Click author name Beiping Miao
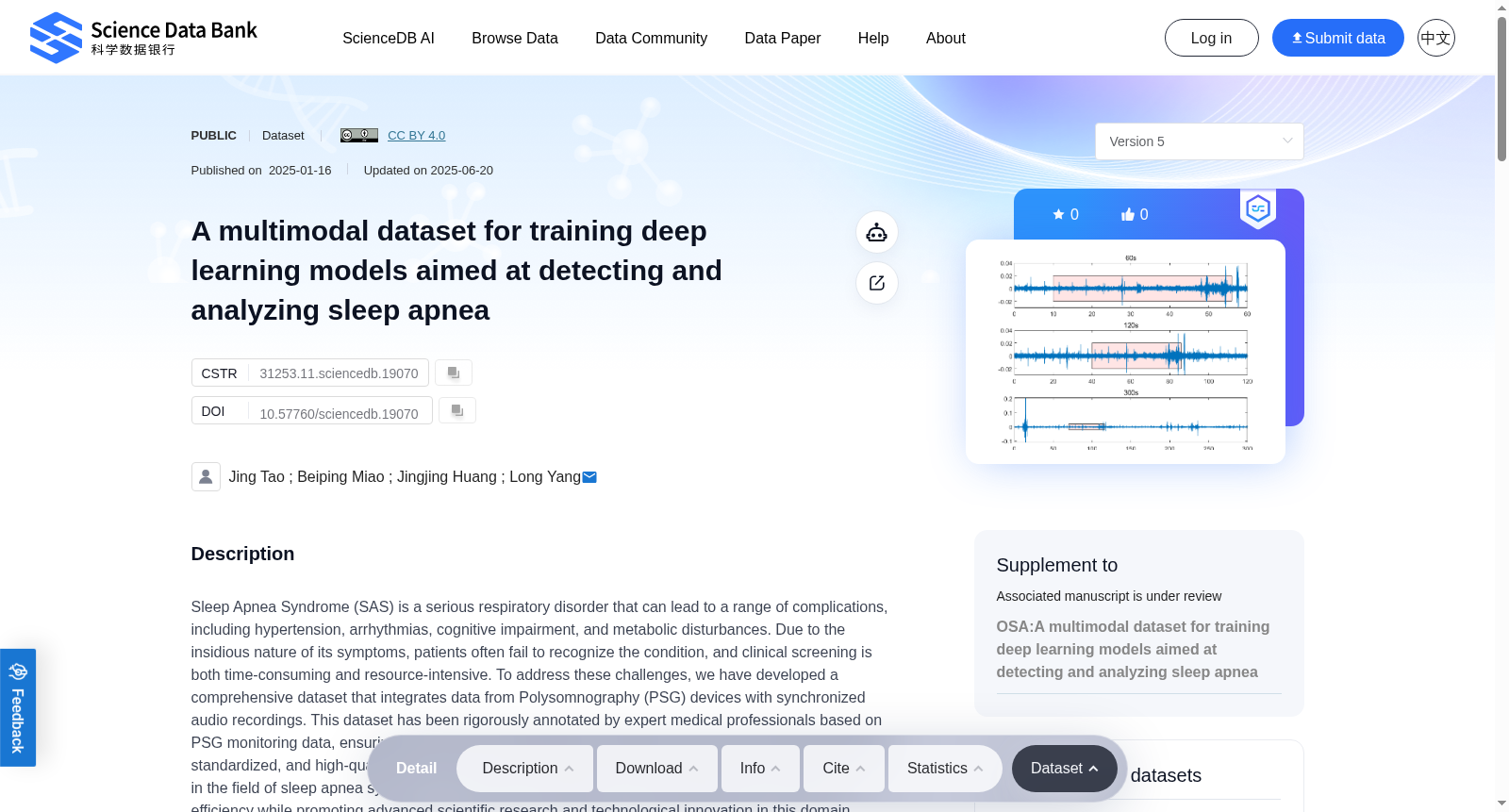Screen dimensions: 1509x812 (340, 477)
